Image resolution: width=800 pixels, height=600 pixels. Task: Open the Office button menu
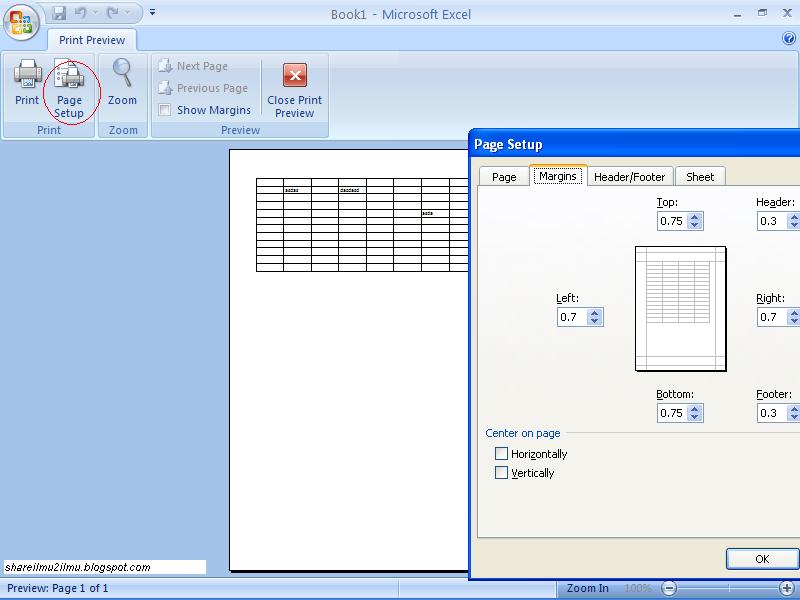coord(21,23)
